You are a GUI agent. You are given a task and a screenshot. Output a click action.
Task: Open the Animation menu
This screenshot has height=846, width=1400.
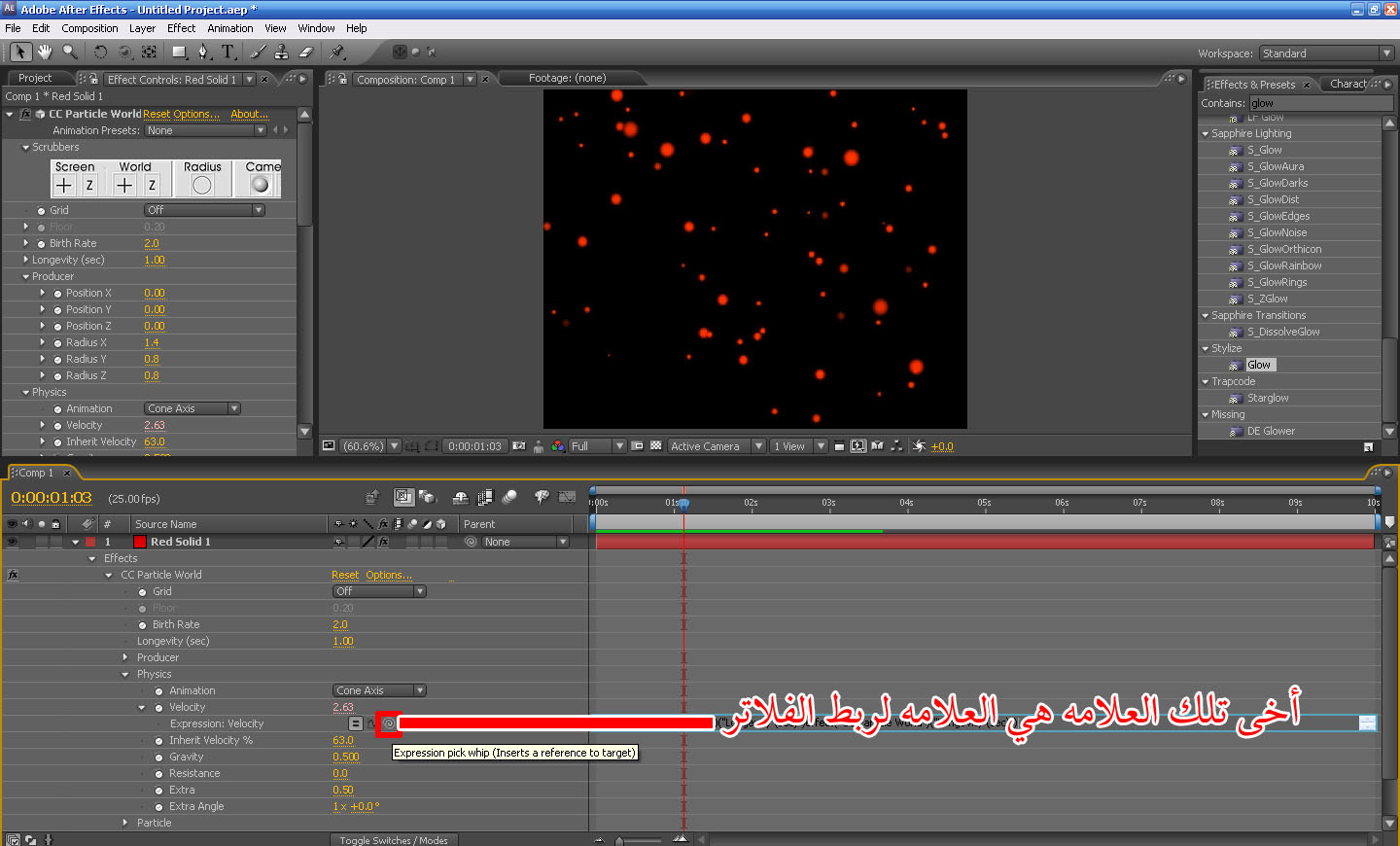(x=230, y=28)
